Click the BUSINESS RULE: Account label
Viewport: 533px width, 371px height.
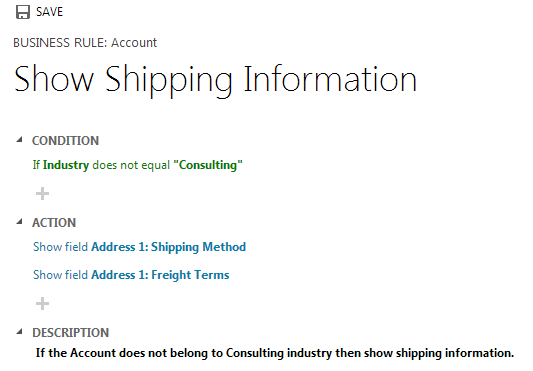pos(85,43)
